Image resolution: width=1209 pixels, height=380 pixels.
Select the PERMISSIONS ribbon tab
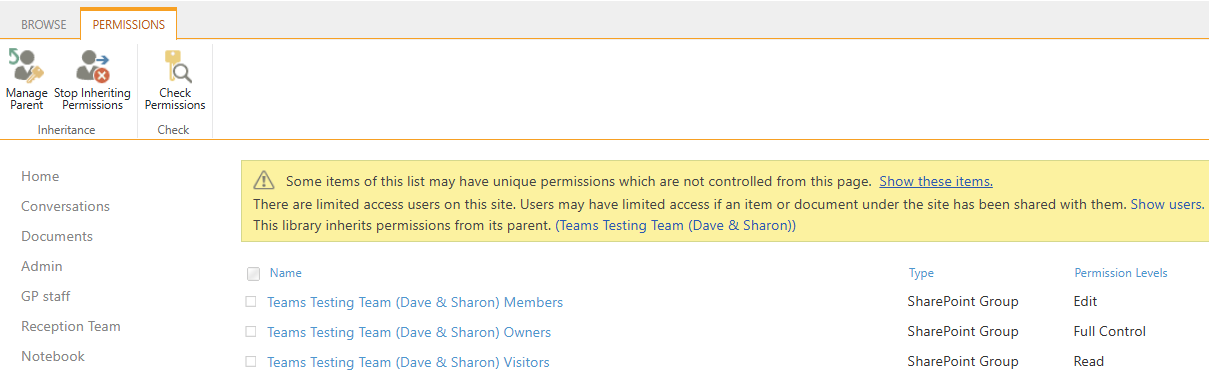click(x=129, y=24)
